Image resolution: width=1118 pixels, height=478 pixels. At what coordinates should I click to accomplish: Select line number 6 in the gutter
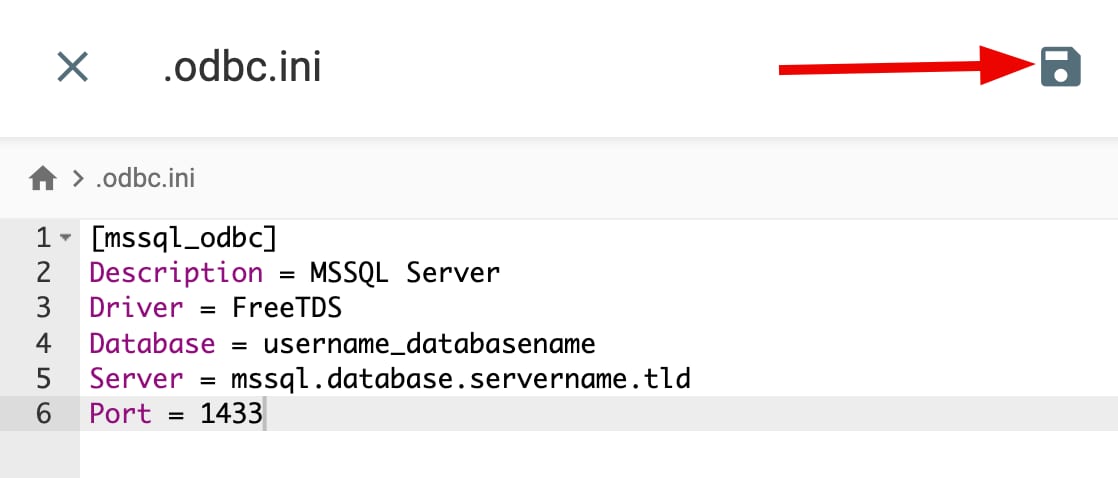pos(42,414)
